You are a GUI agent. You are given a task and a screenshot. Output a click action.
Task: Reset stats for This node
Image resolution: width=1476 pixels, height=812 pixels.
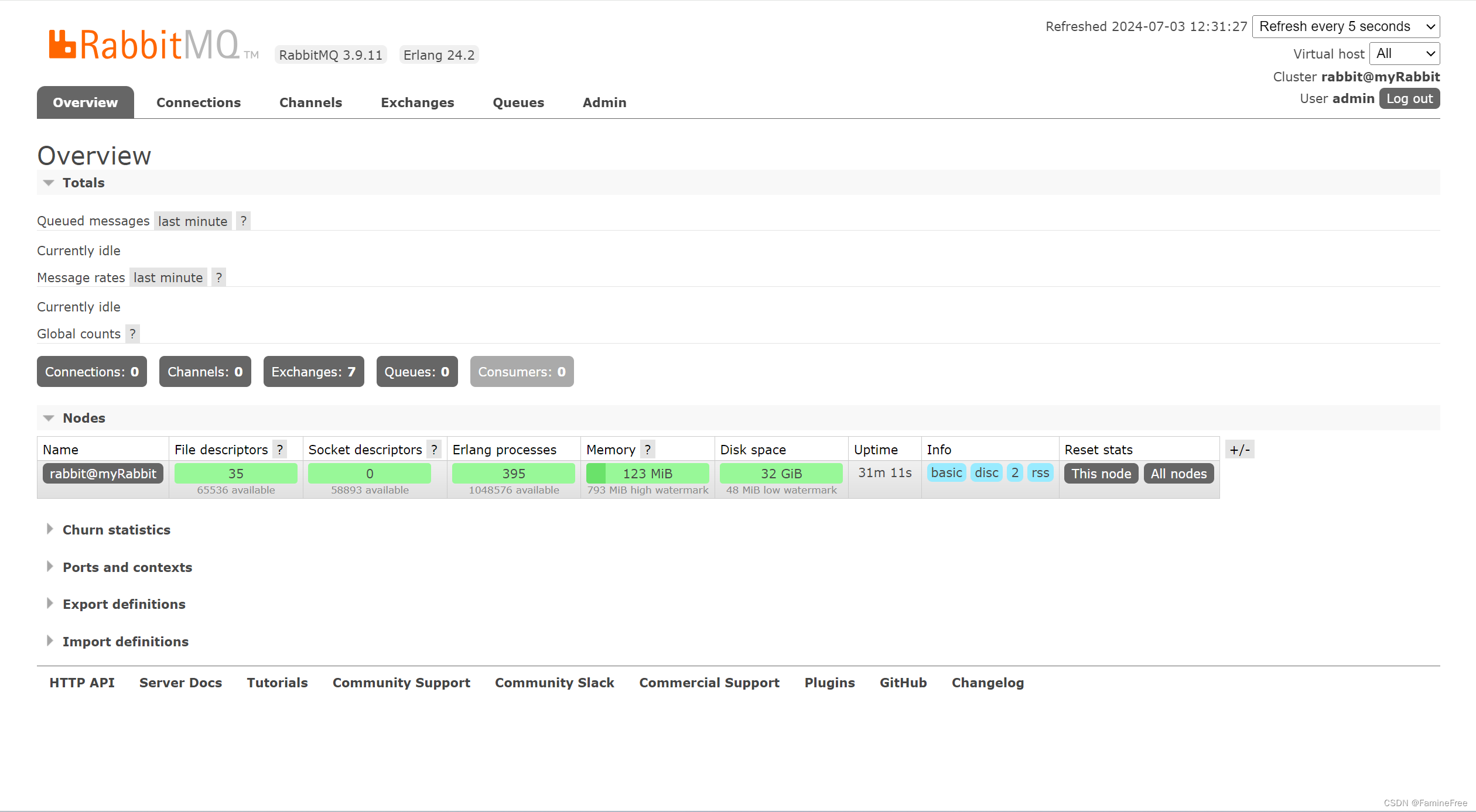point(1101,474)
